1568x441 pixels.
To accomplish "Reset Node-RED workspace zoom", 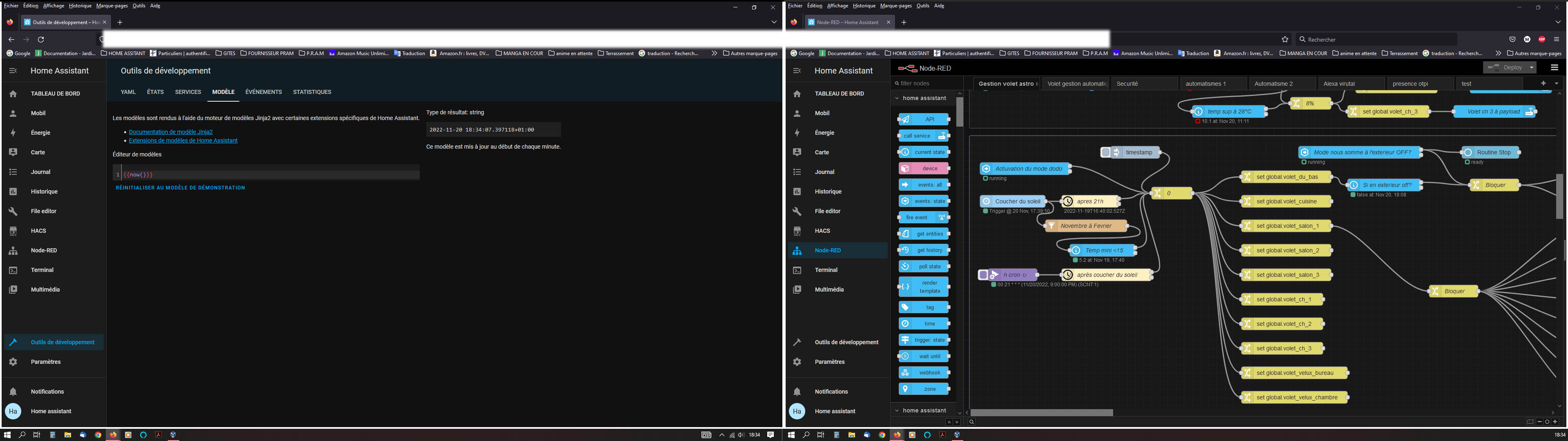I will (x=1547, y=421).
